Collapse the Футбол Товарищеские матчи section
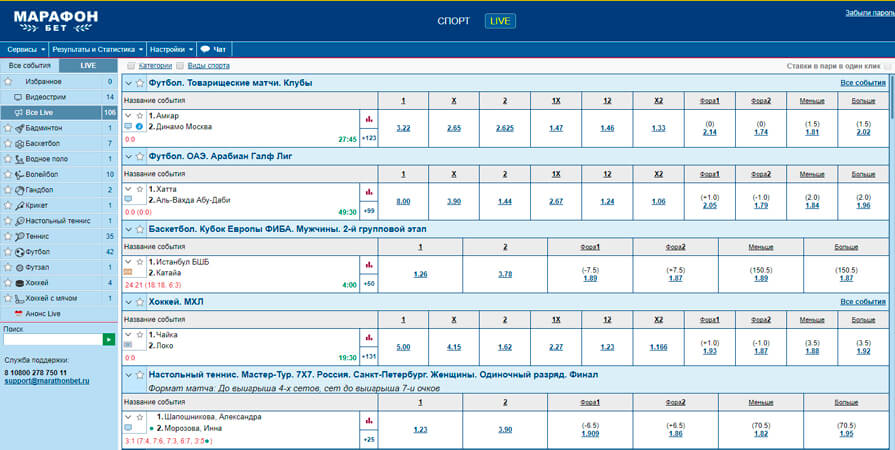The width and height of the screenshot is (895, 450). pyautogui.click(x=128, y=83)
